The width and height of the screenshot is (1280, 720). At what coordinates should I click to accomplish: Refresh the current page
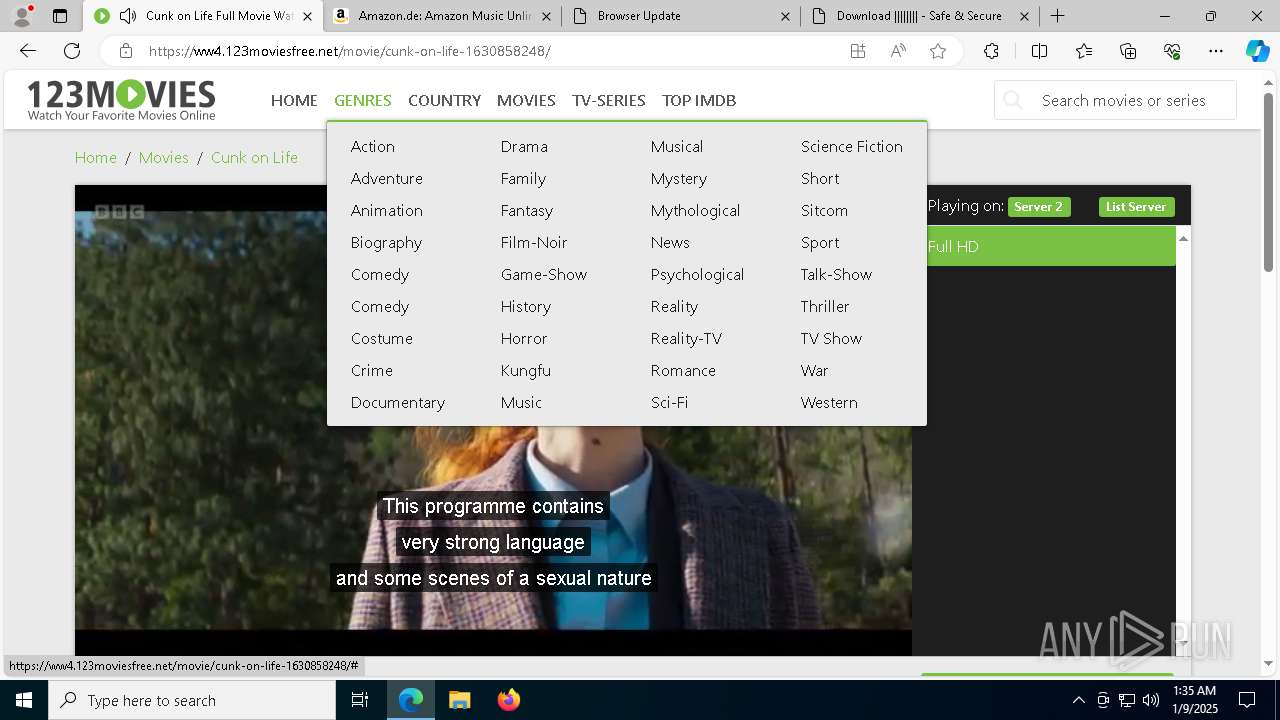(x=72, y=51)
